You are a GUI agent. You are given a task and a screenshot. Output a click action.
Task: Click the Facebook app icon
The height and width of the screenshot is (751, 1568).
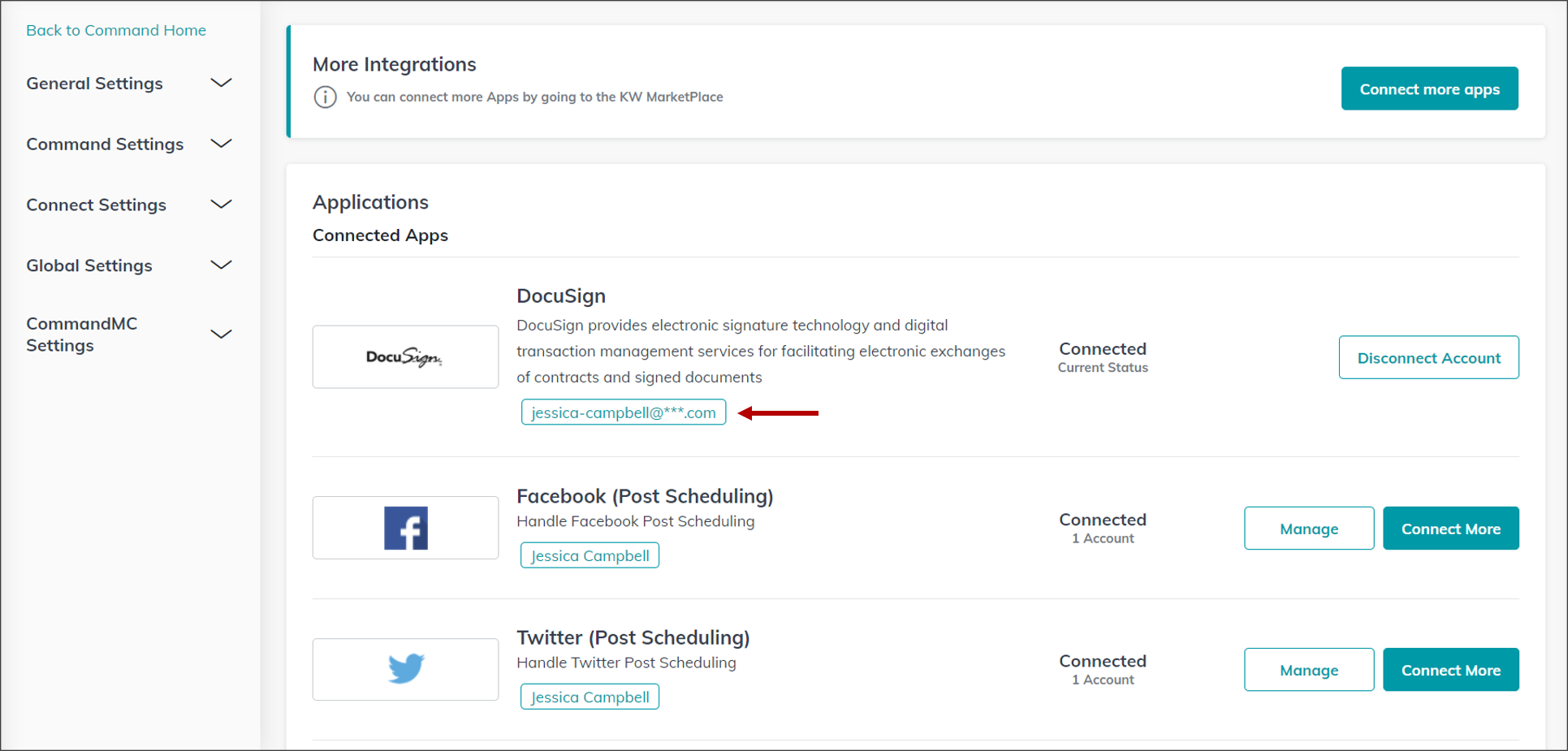(405, 528)
